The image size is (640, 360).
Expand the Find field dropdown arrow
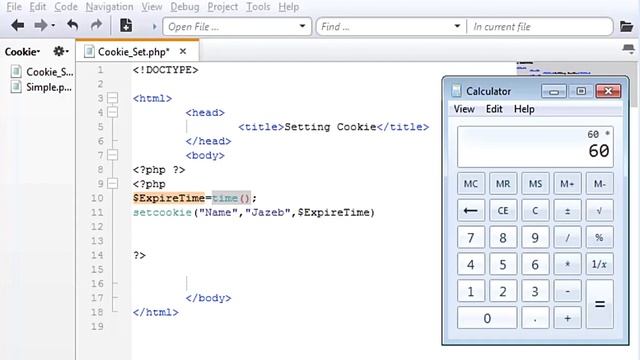point(457,26)
